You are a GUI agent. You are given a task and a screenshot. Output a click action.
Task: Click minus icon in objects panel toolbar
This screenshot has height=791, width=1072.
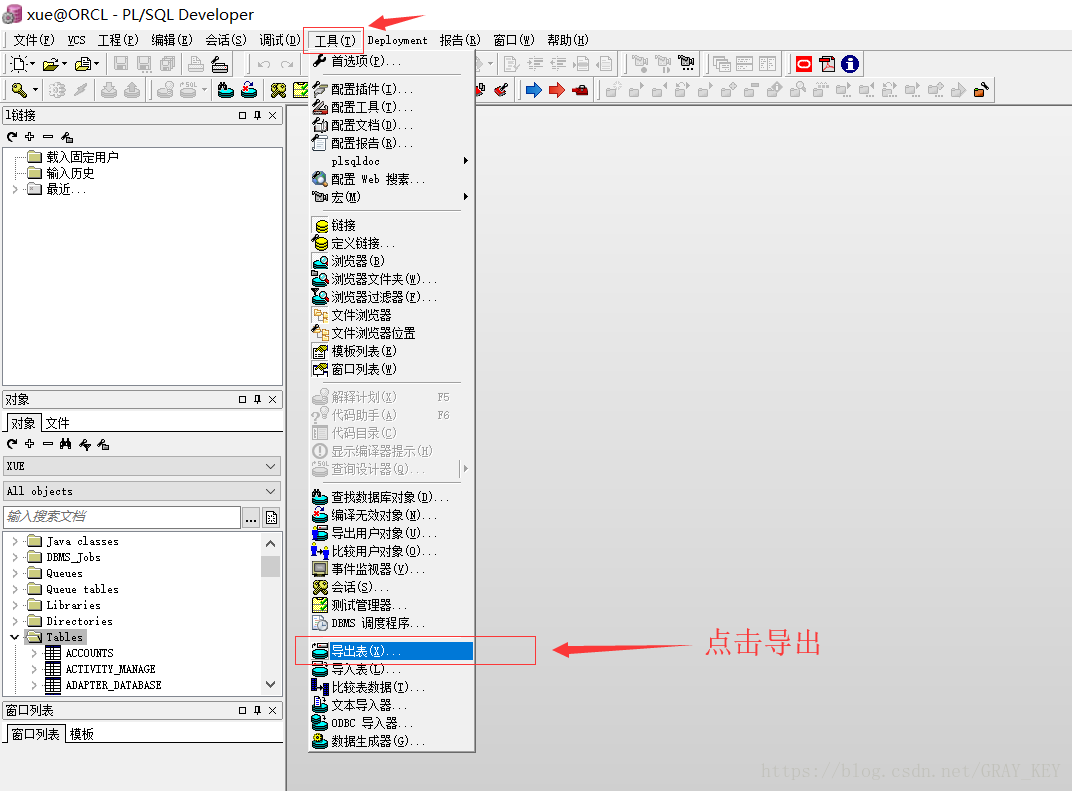click(48, 444)
